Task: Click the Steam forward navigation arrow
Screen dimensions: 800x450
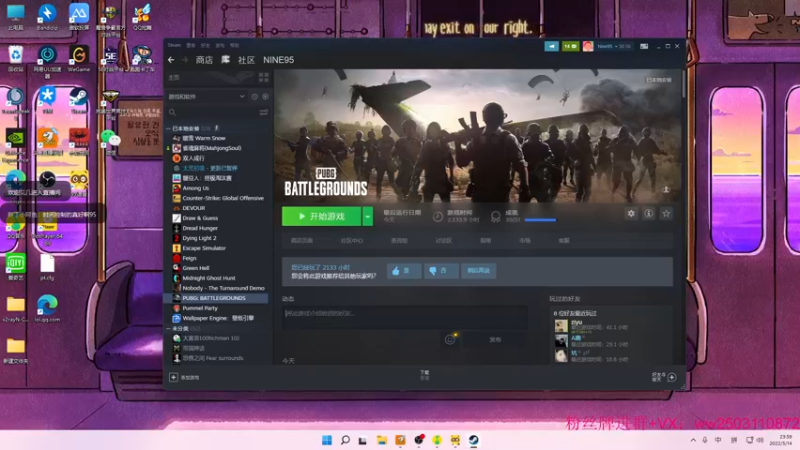Action: tap(185, 60)
